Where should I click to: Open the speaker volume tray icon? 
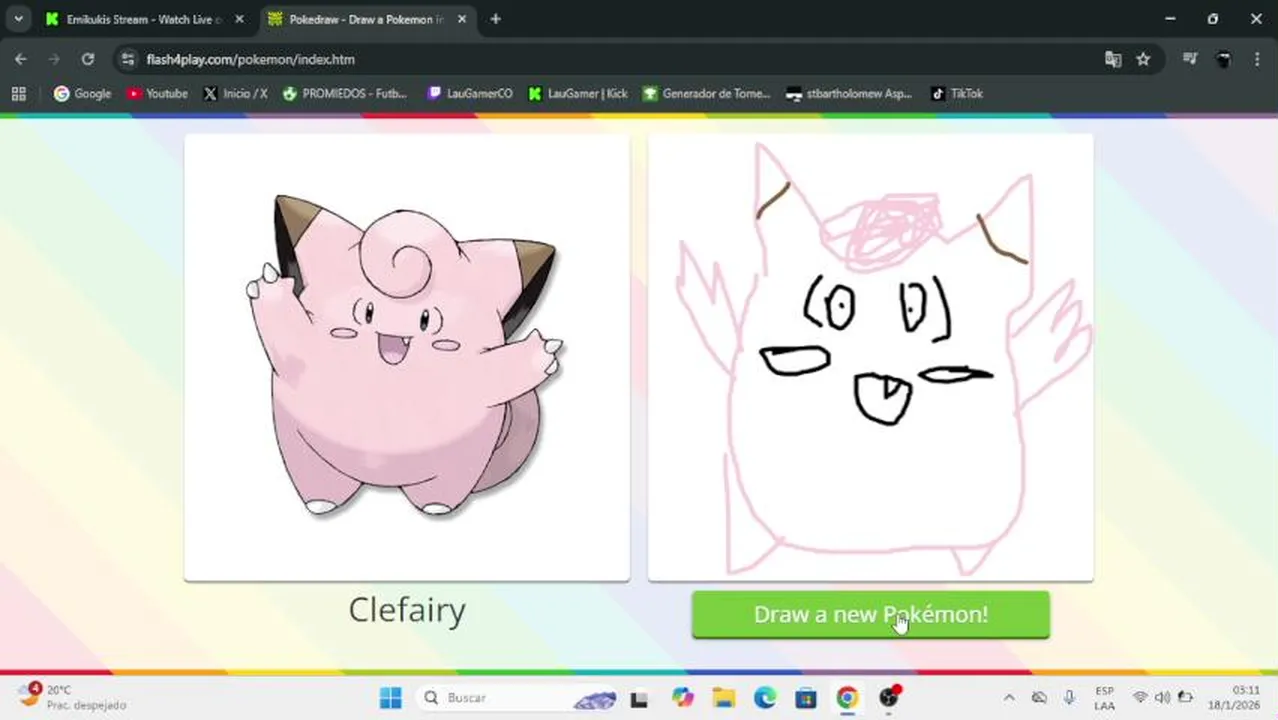[1162, 697]
